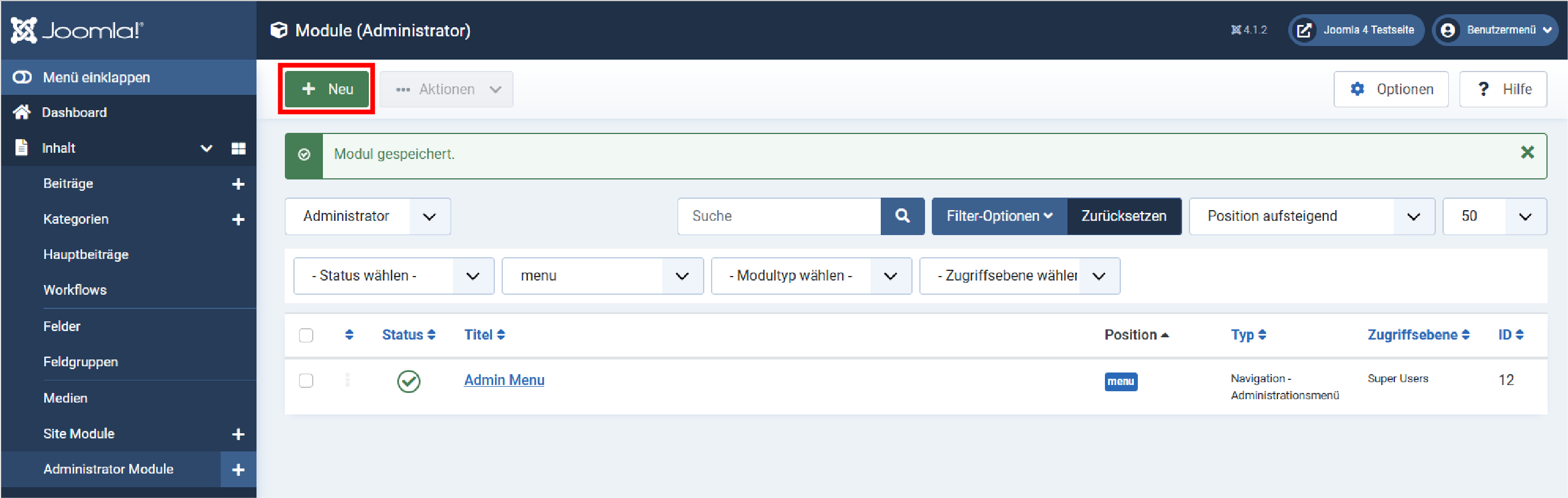Toggle published status of Admin Menu
Screen dimensions: 1568x498
[x=409, y=382]
